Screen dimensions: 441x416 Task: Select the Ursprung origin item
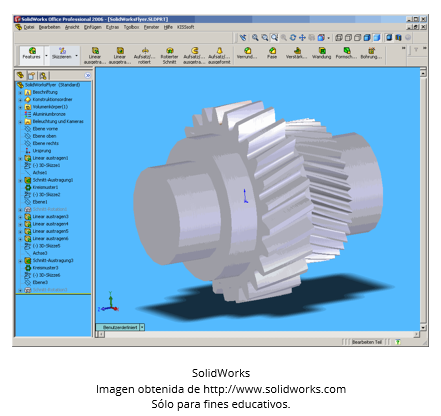pyautogui.click(x=42, y=151)
